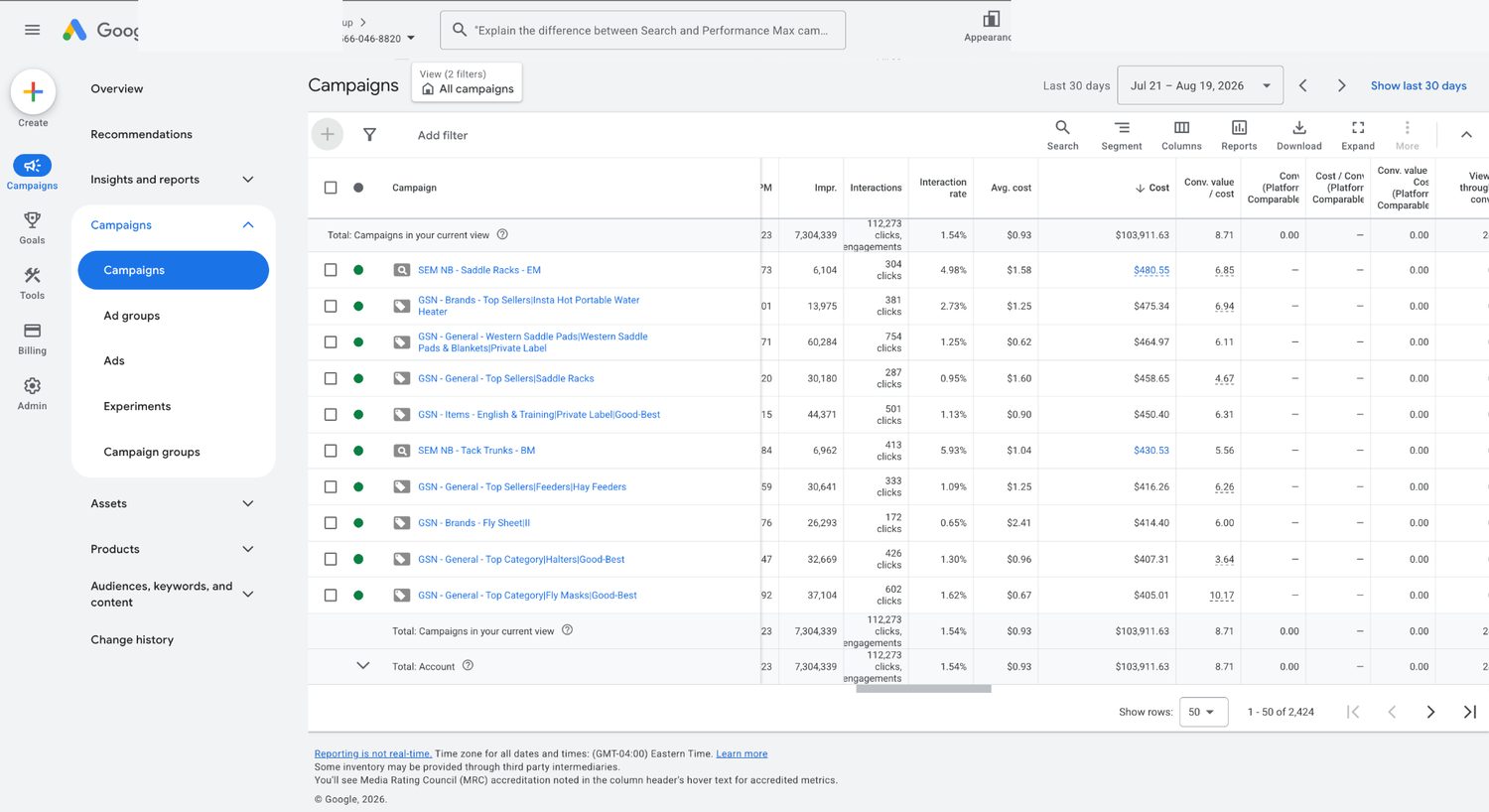Check the English & Training campaign row
Viewport: 1489px width, 812px height.
coord(331,415)
